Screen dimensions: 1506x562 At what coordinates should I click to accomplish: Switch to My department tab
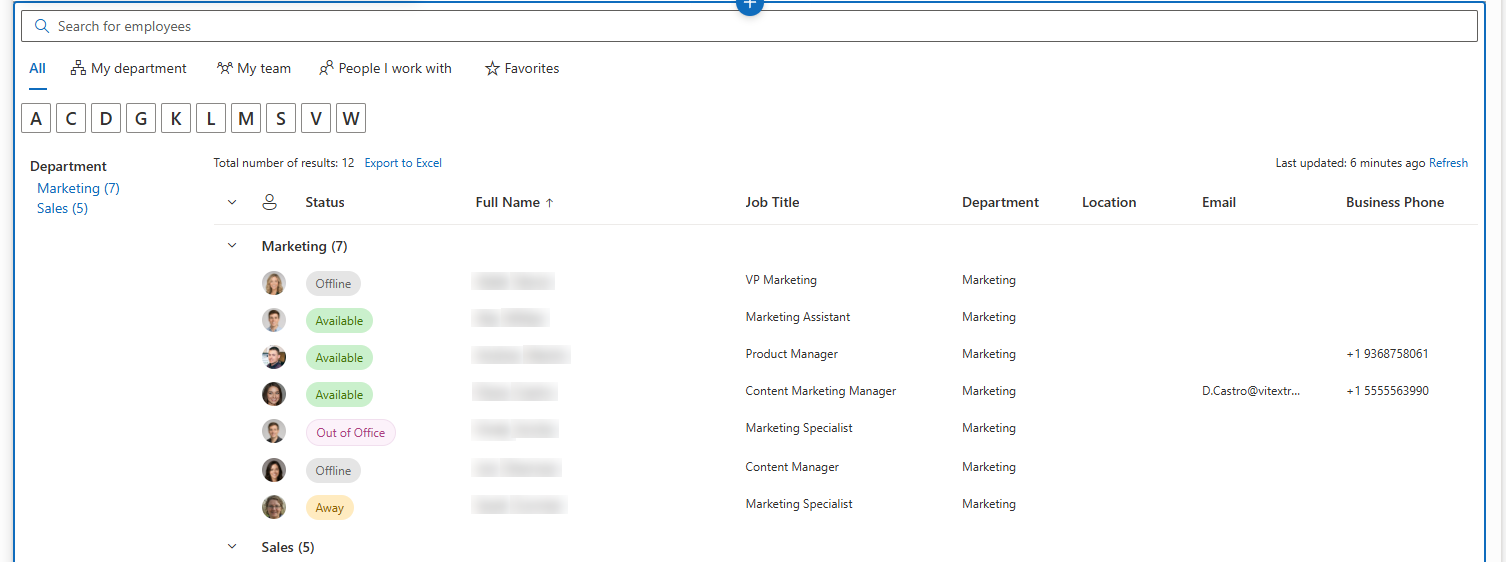pos(128,69)
